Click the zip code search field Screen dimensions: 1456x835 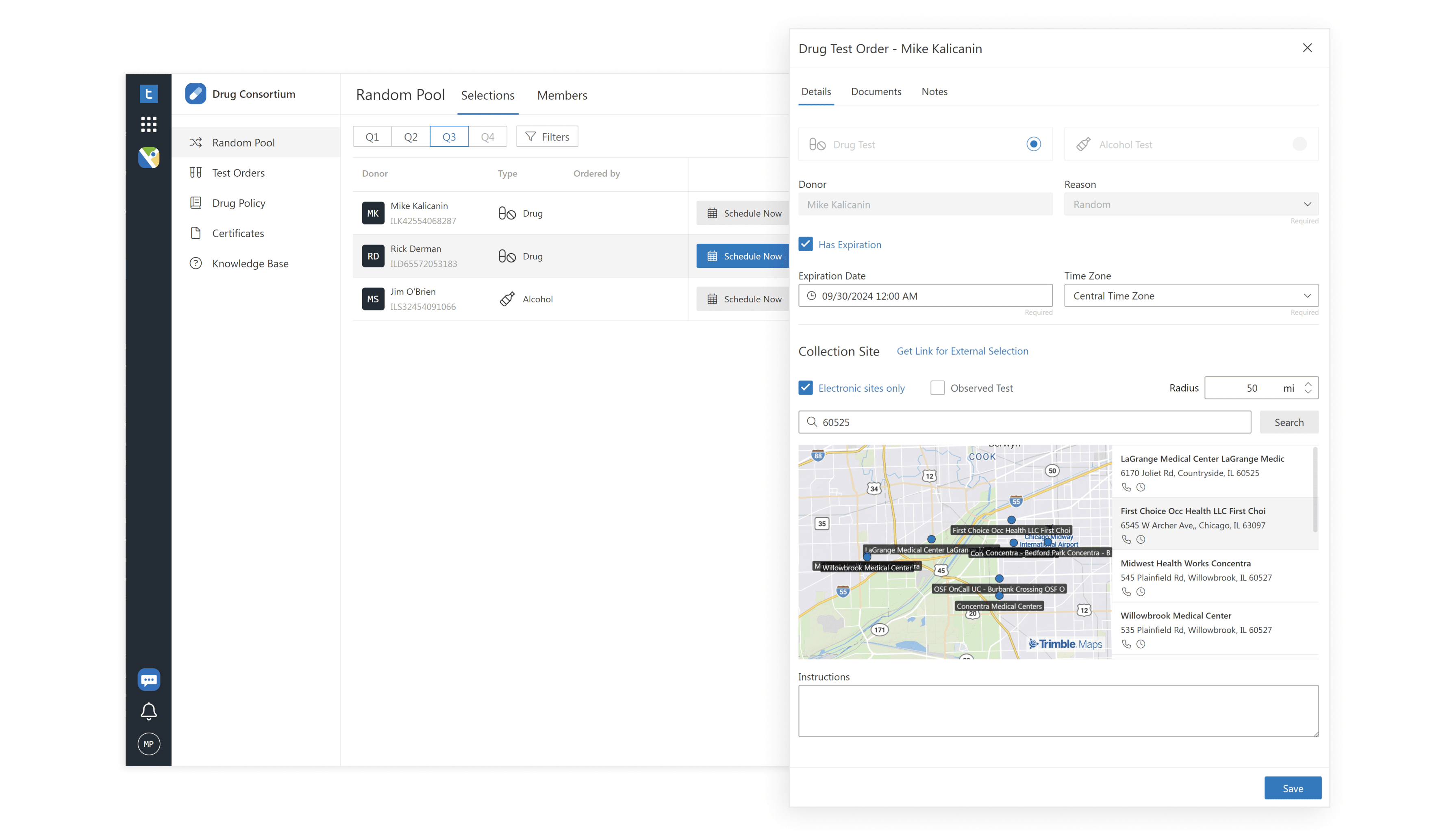point(1025,422)
